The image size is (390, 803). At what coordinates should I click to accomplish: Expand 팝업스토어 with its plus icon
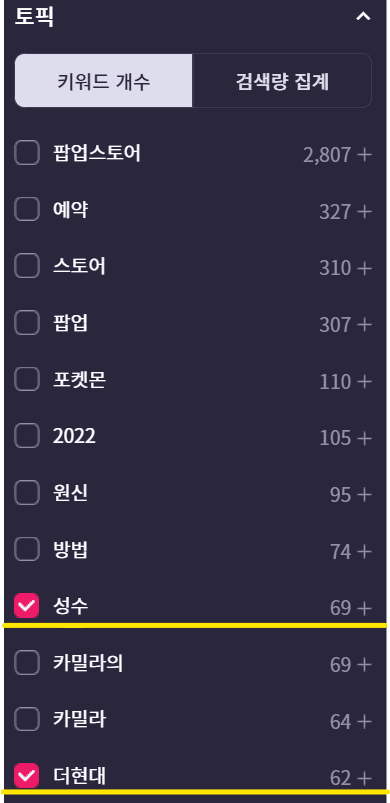click(364, 154)
